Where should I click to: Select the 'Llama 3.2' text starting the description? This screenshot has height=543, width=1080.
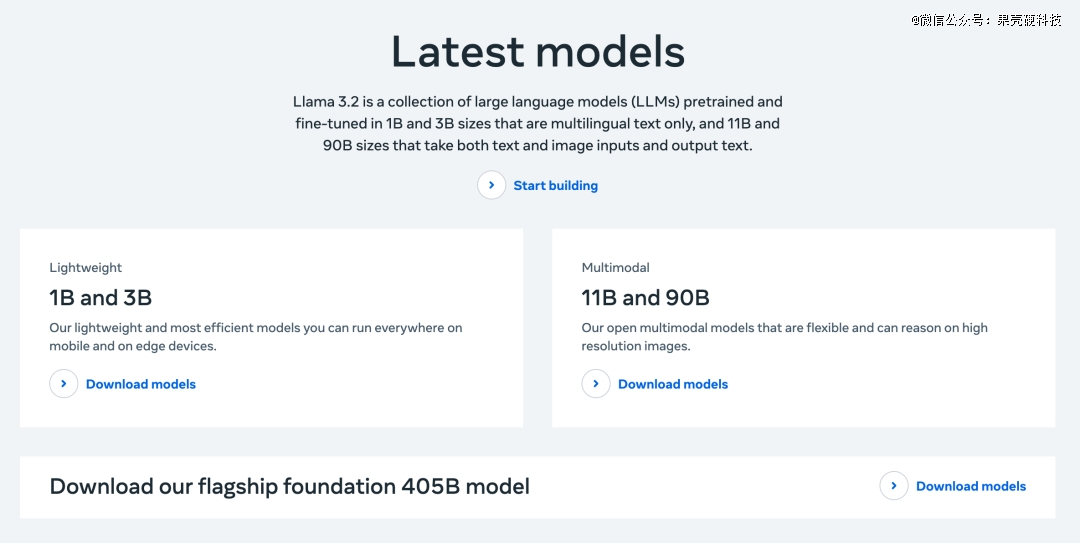click(x=326, y=102)
